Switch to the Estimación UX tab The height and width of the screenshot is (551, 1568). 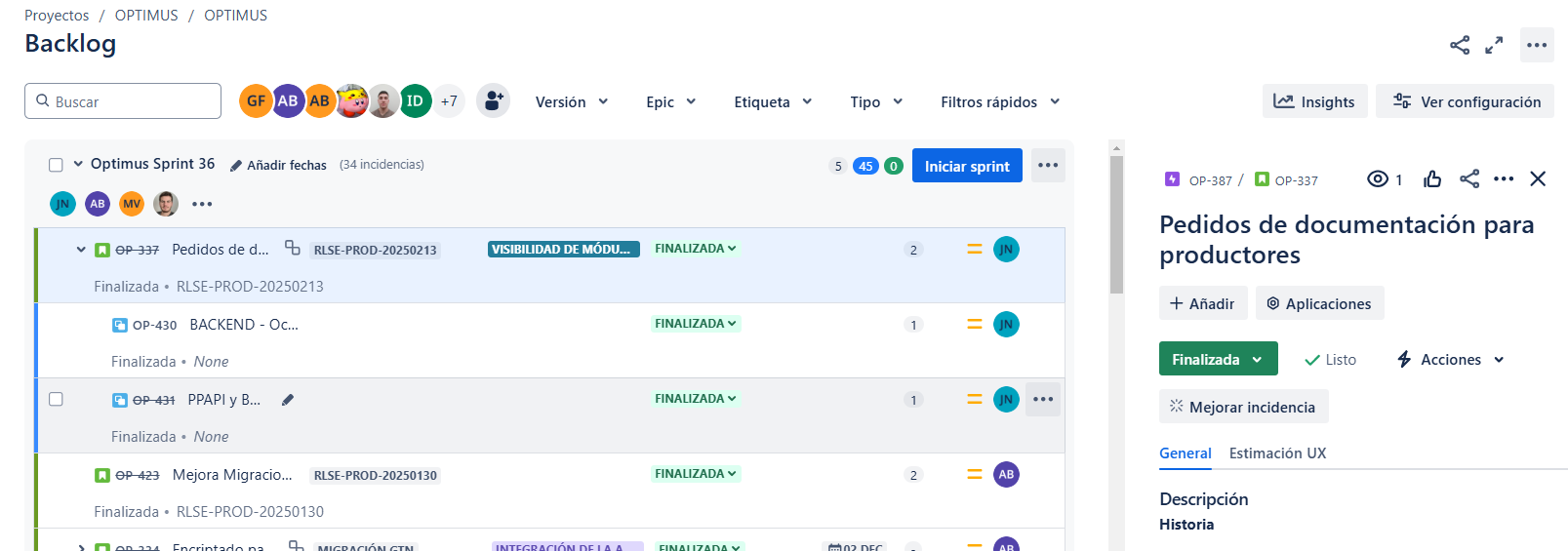pyautogui.click(x=1277, y=453)
